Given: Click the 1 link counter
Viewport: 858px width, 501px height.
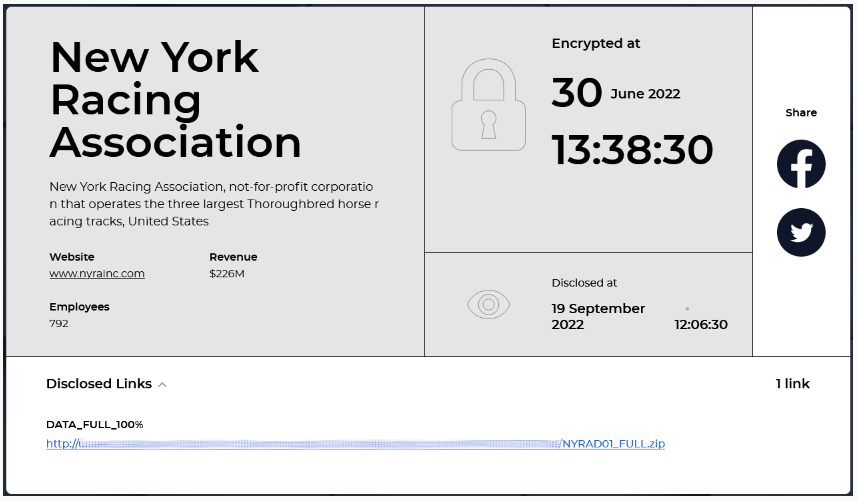Looking at the screenshot, I should click(792, 383).
